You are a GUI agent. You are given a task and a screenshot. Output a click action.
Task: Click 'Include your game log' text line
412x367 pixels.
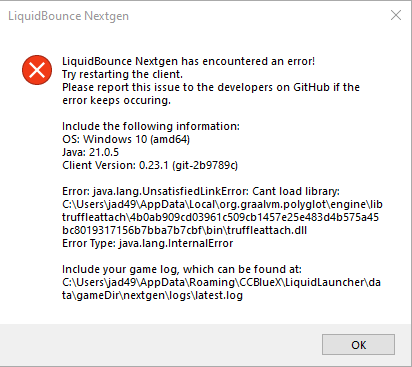point(182,269)
